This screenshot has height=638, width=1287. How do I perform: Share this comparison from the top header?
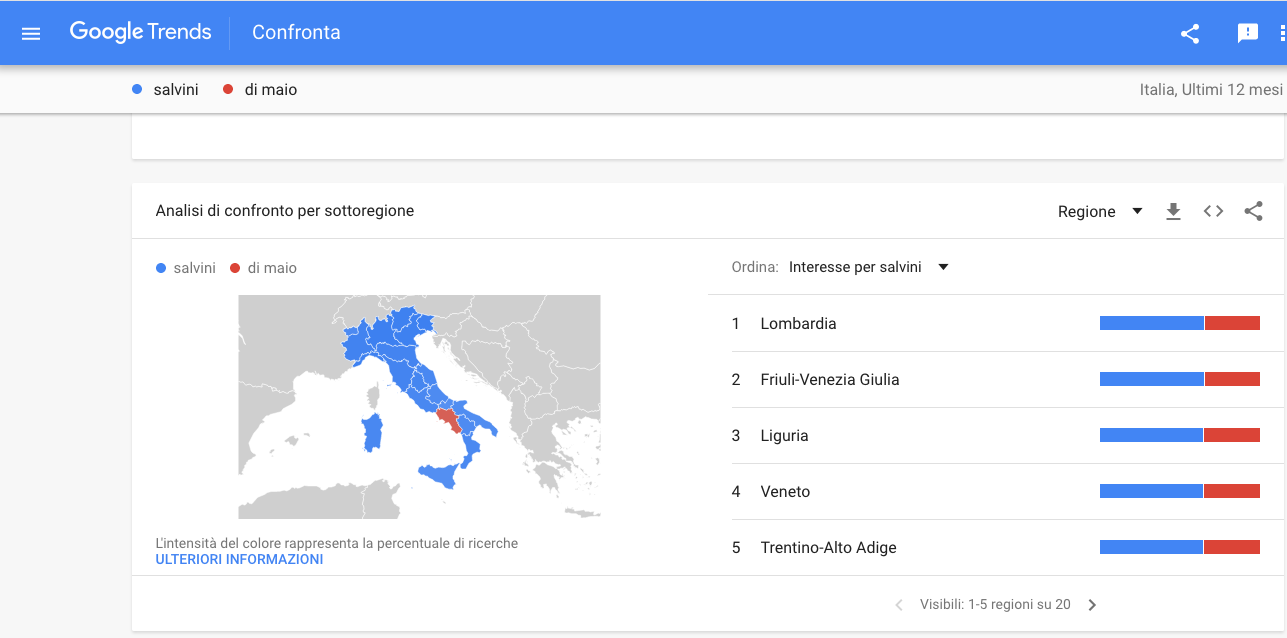[1190, 33]
